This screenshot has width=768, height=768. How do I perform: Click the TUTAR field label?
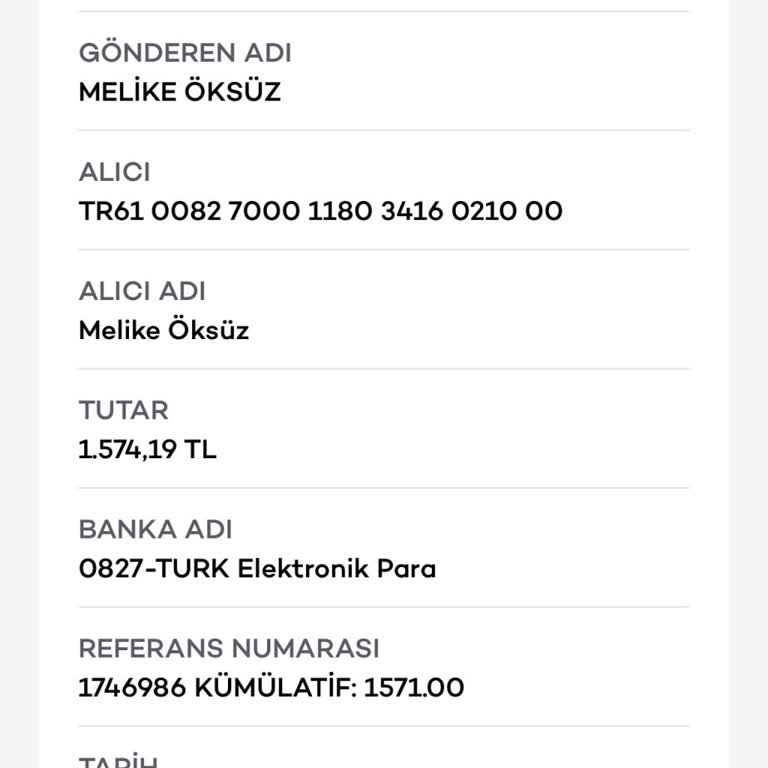124,410
